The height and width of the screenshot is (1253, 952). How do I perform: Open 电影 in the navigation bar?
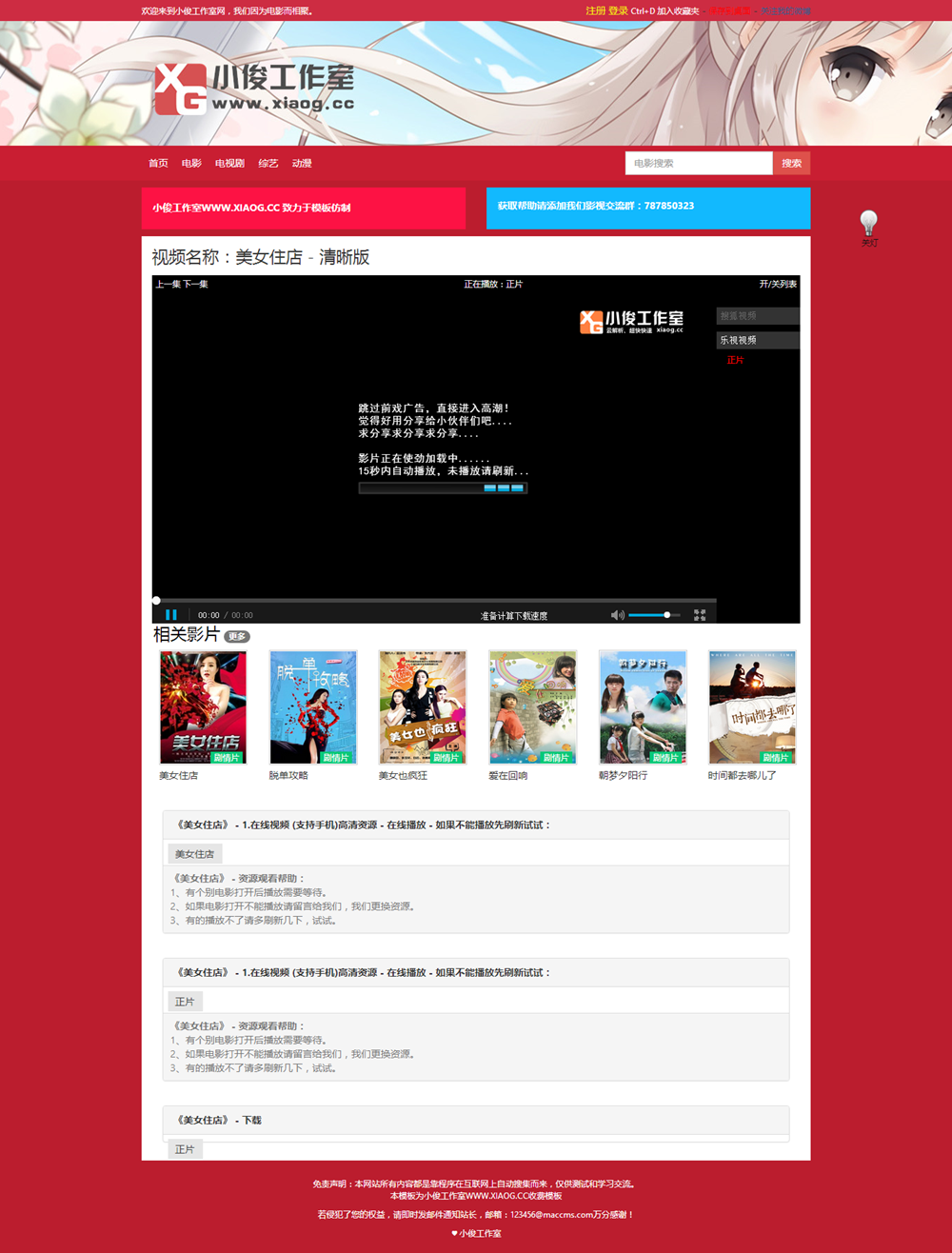tap(191, 163)
